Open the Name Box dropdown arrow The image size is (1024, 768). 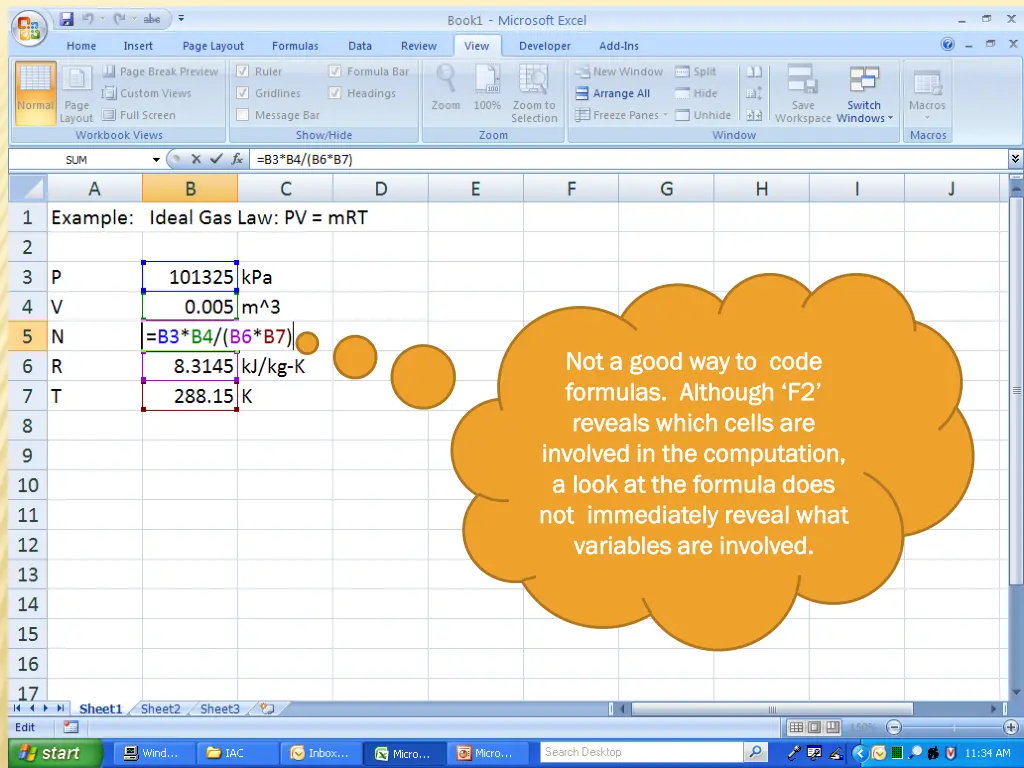(156, 160)
